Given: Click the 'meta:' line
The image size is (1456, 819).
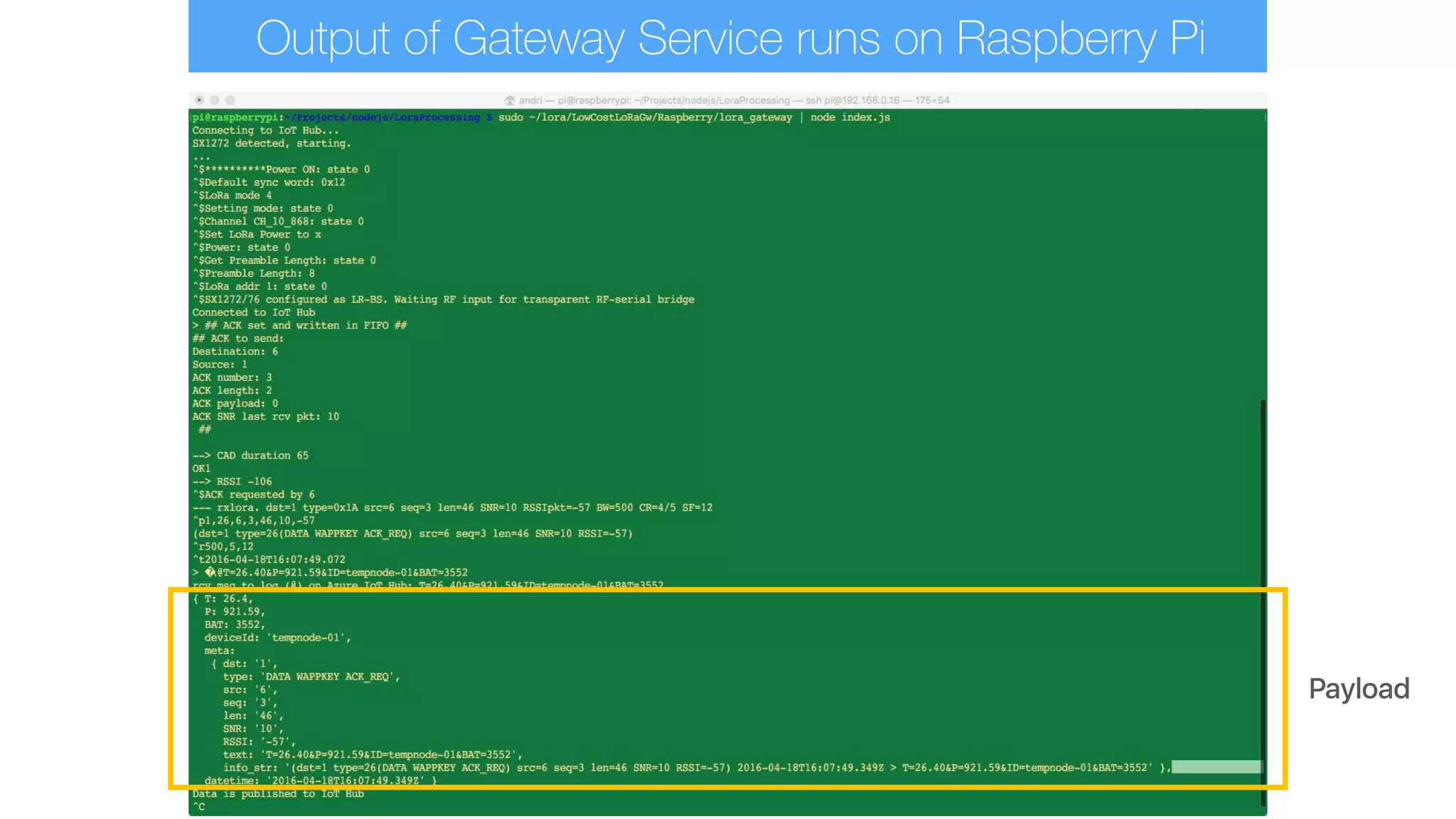Looking at the screenshot, I should click(x=220, y=651).
